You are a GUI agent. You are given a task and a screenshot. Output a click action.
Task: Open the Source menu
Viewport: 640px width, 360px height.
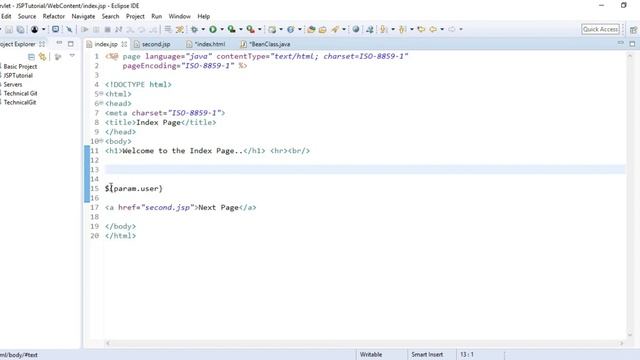click(27, 16)
